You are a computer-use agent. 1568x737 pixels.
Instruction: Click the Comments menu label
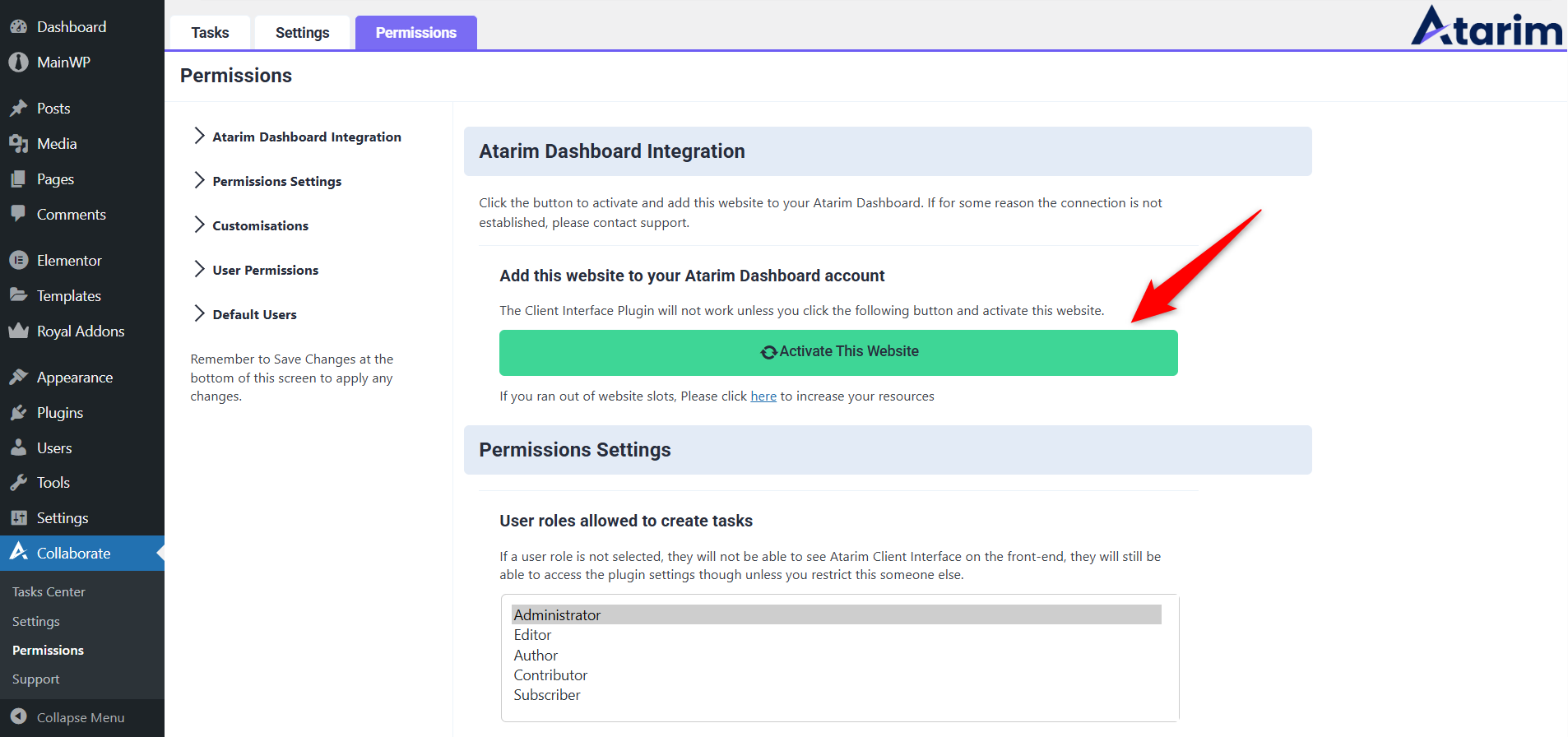click(72, 214)
